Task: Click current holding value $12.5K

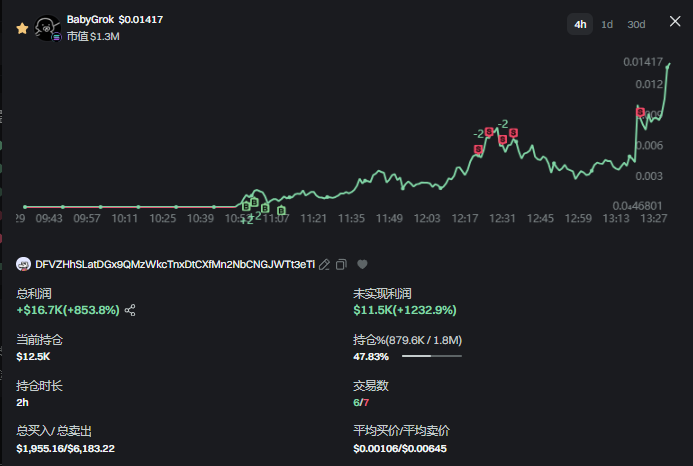Action: click(x=33, y=356)
